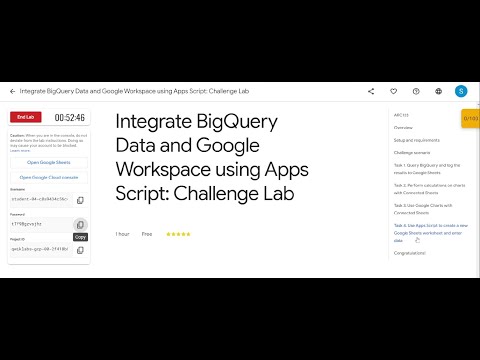Open the globe language icon
Viewport: 480px width, 360px height.
point(439,91)
